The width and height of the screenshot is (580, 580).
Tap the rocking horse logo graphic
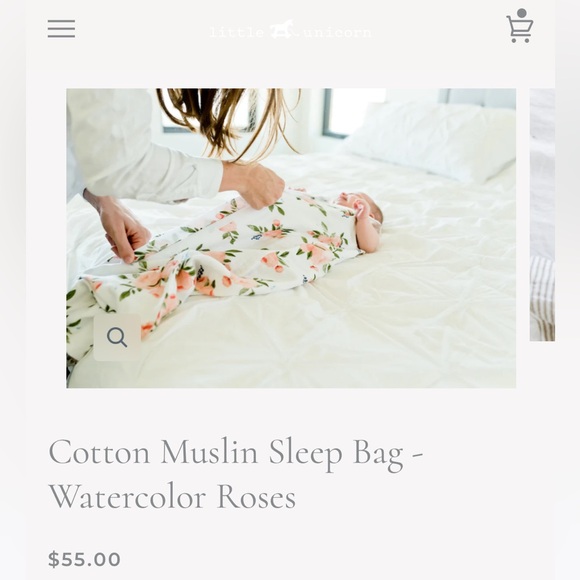pyautogui.click(x=282, y=29)
